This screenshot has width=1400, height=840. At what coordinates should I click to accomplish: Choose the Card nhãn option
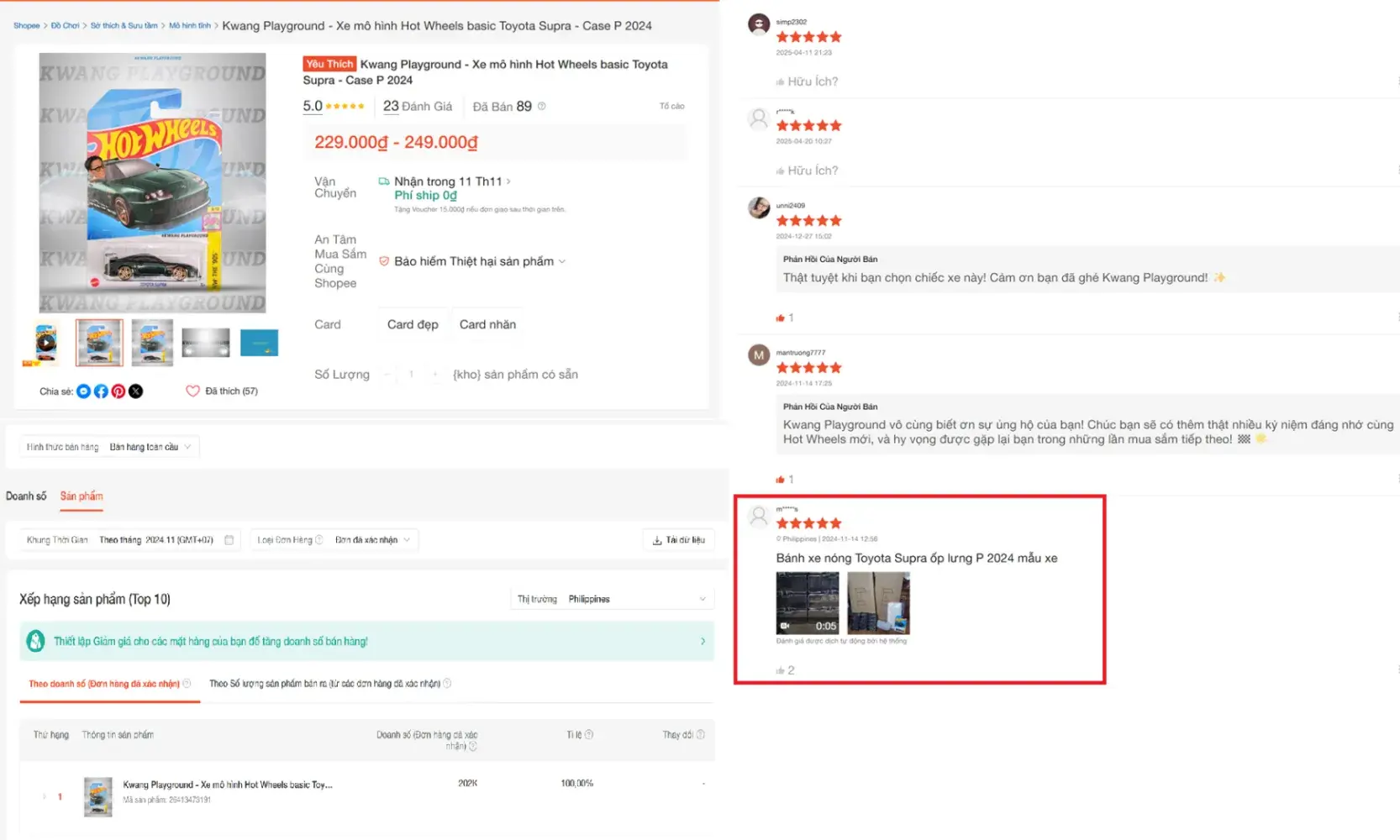(487, 325)
